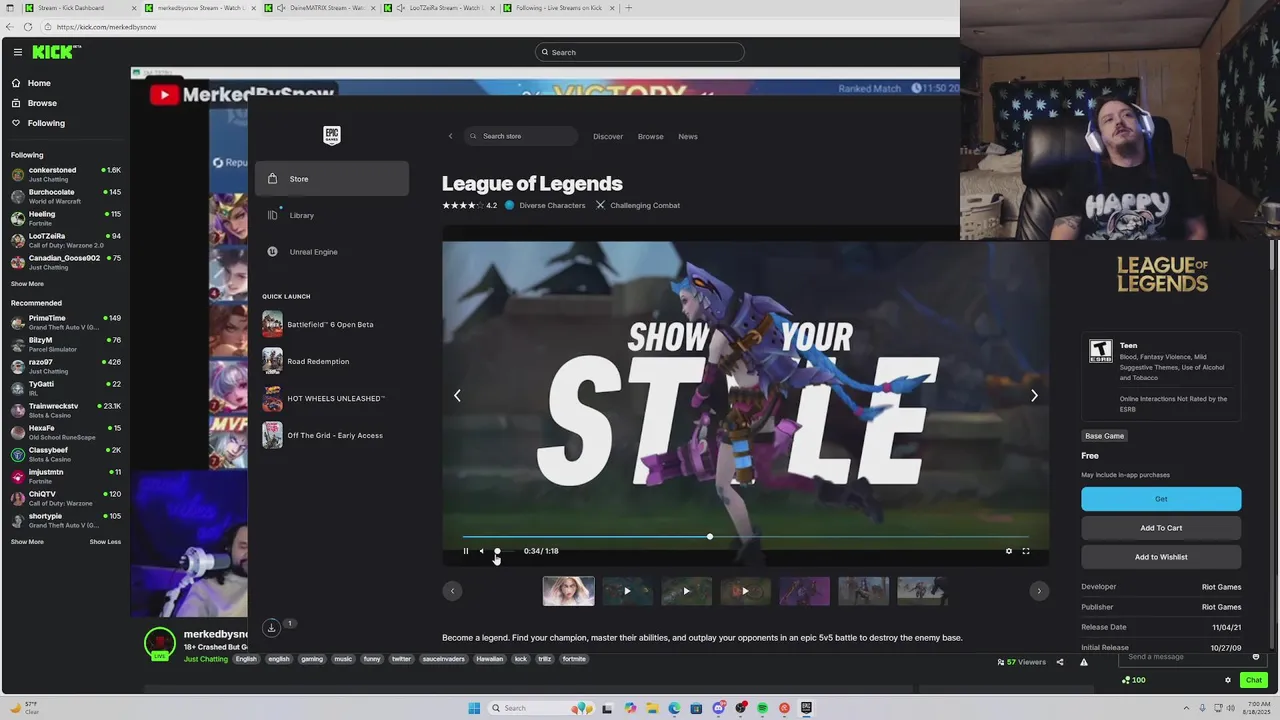
Task: Show previous media with left arrow on trailer
Action: tap(457, 395)
